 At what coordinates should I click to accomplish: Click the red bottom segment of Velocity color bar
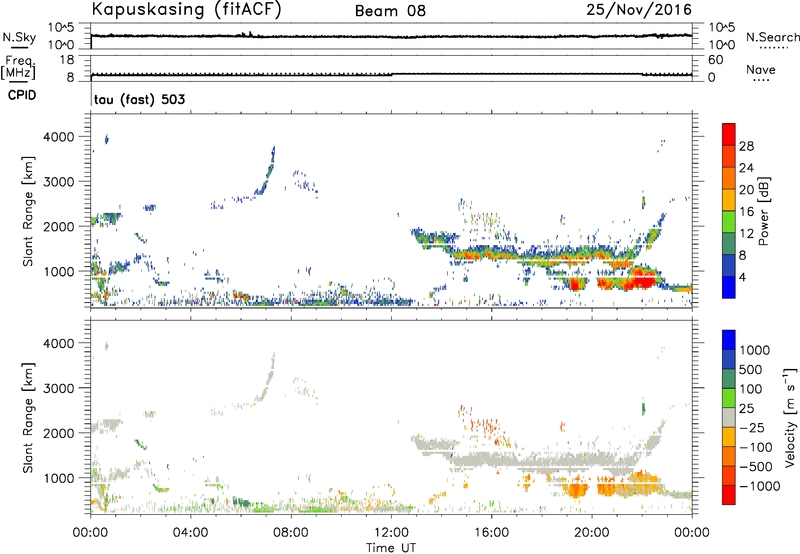[x=729, y=495]
